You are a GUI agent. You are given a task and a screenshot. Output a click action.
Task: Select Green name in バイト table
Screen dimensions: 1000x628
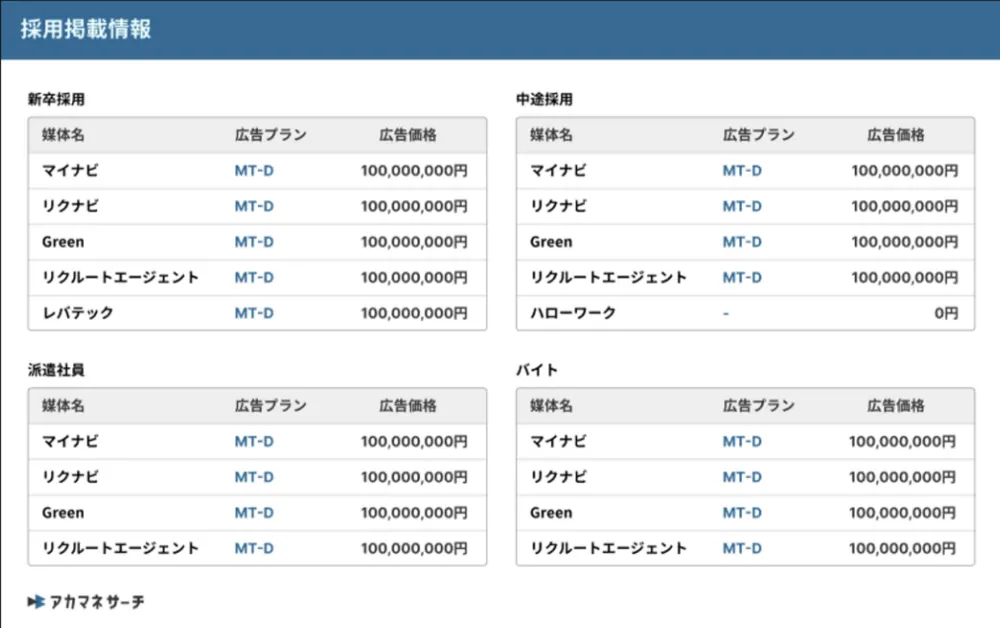[x=550, y=513]
